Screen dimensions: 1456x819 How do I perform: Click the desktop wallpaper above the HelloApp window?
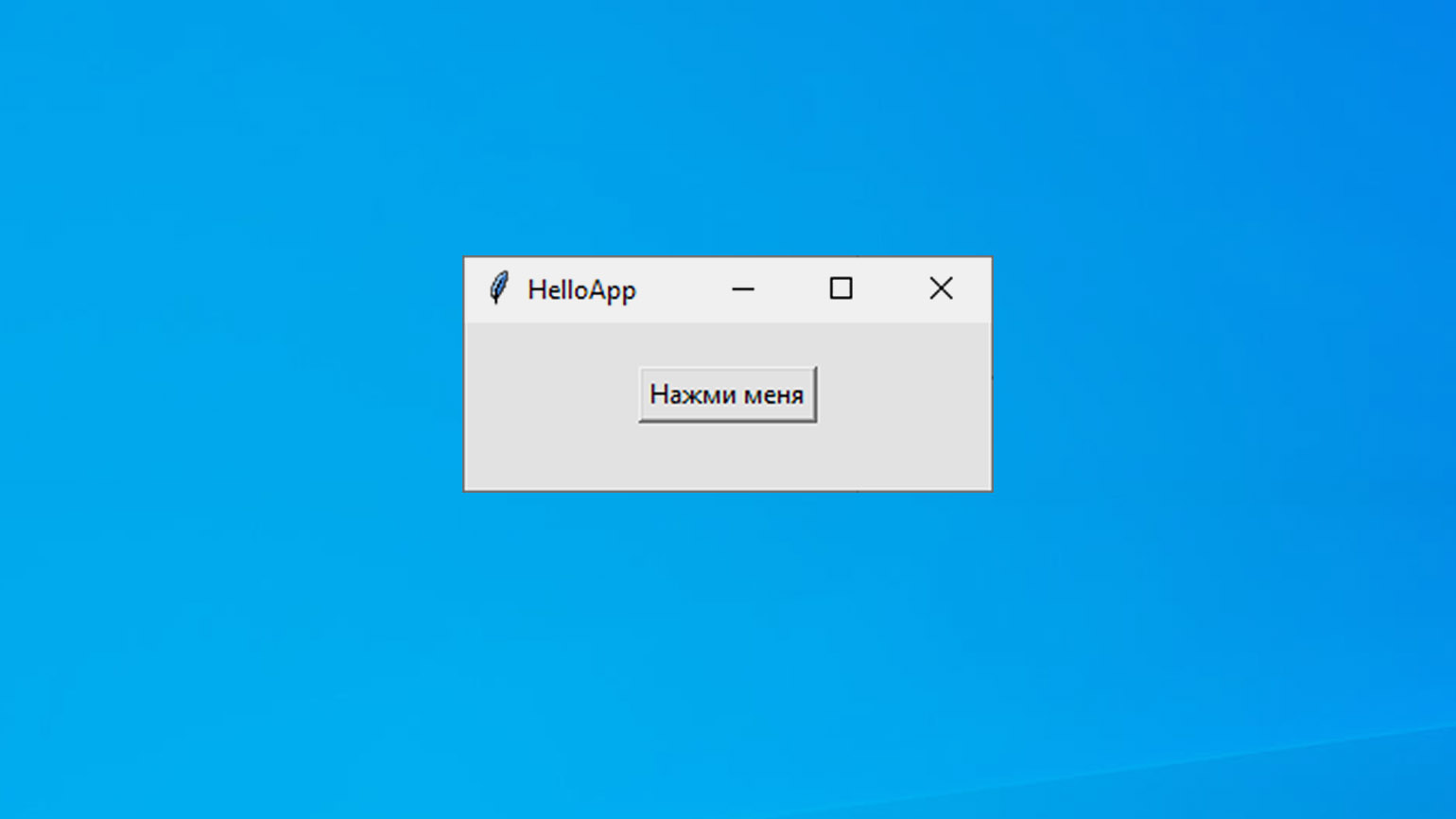(727, 128)
